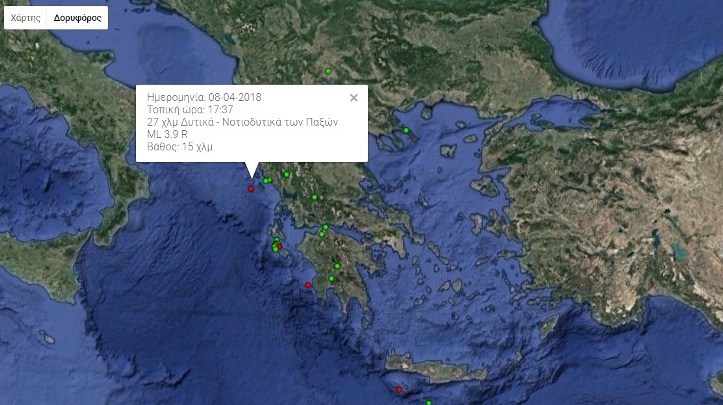This screenshot has width=723, height=405.
Task: Click the green marker in central mainland Greece
Action: [314, 197]
